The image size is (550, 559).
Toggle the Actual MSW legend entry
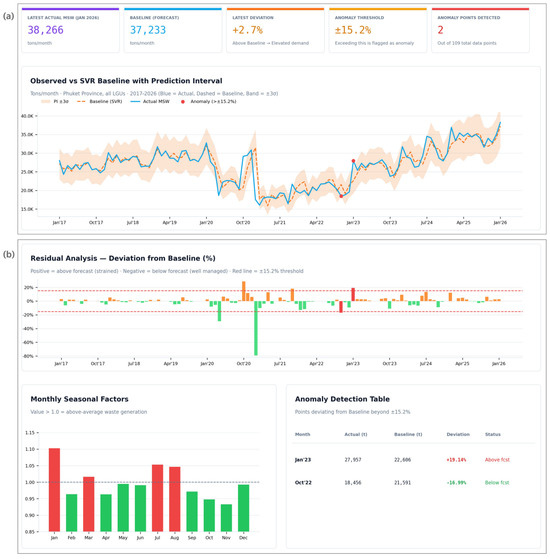tap(150, 102)
